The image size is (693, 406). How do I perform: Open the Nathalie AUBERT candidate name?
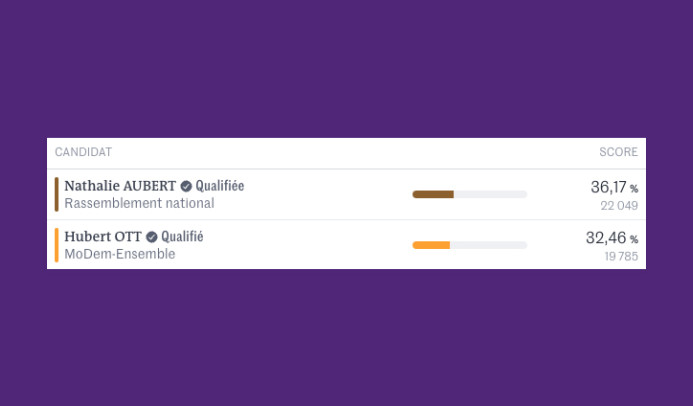tap(120, 186)
